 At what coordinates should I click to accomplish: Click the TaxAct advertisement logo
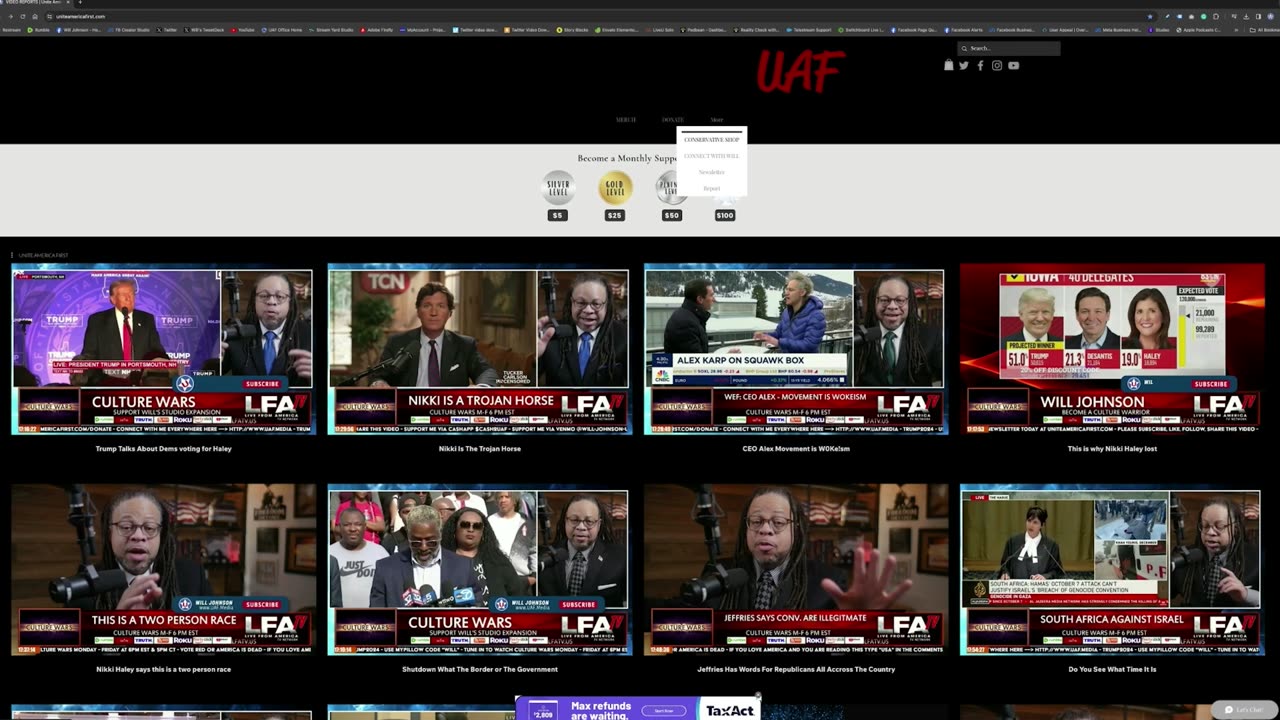click(x=729, y=711)
